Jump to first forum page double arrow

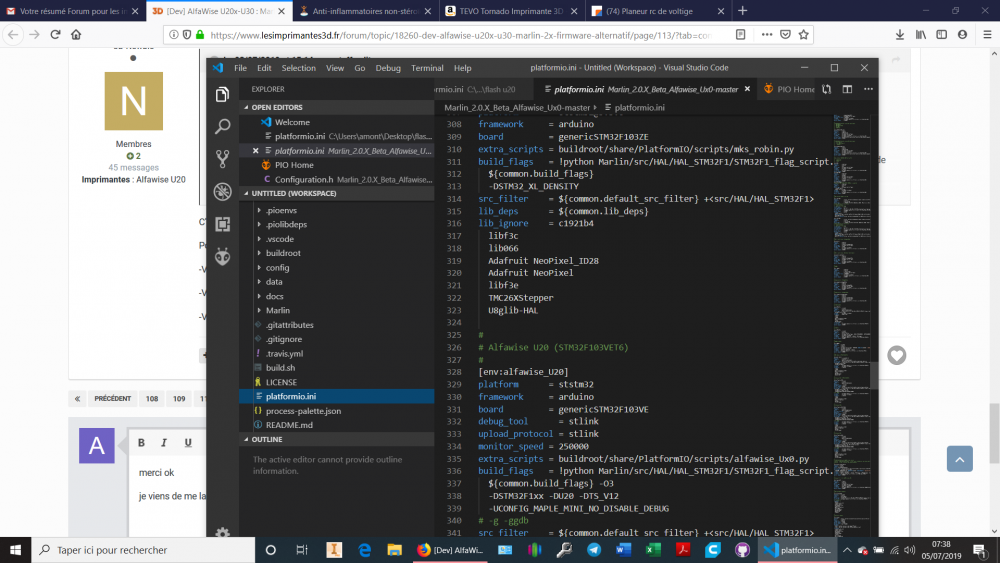click(x=77, y=398)
